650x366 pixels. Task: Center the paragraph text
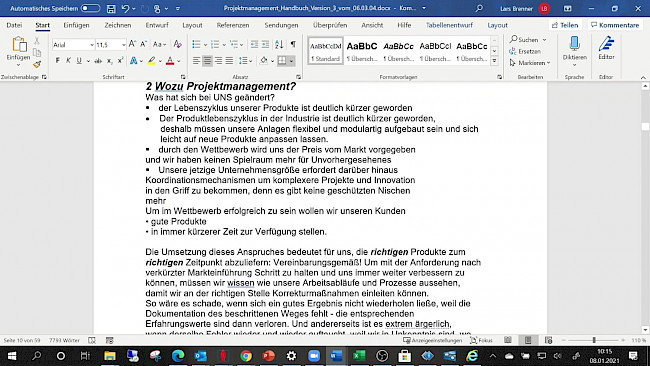pyautogui.click(x=207, y=61)
